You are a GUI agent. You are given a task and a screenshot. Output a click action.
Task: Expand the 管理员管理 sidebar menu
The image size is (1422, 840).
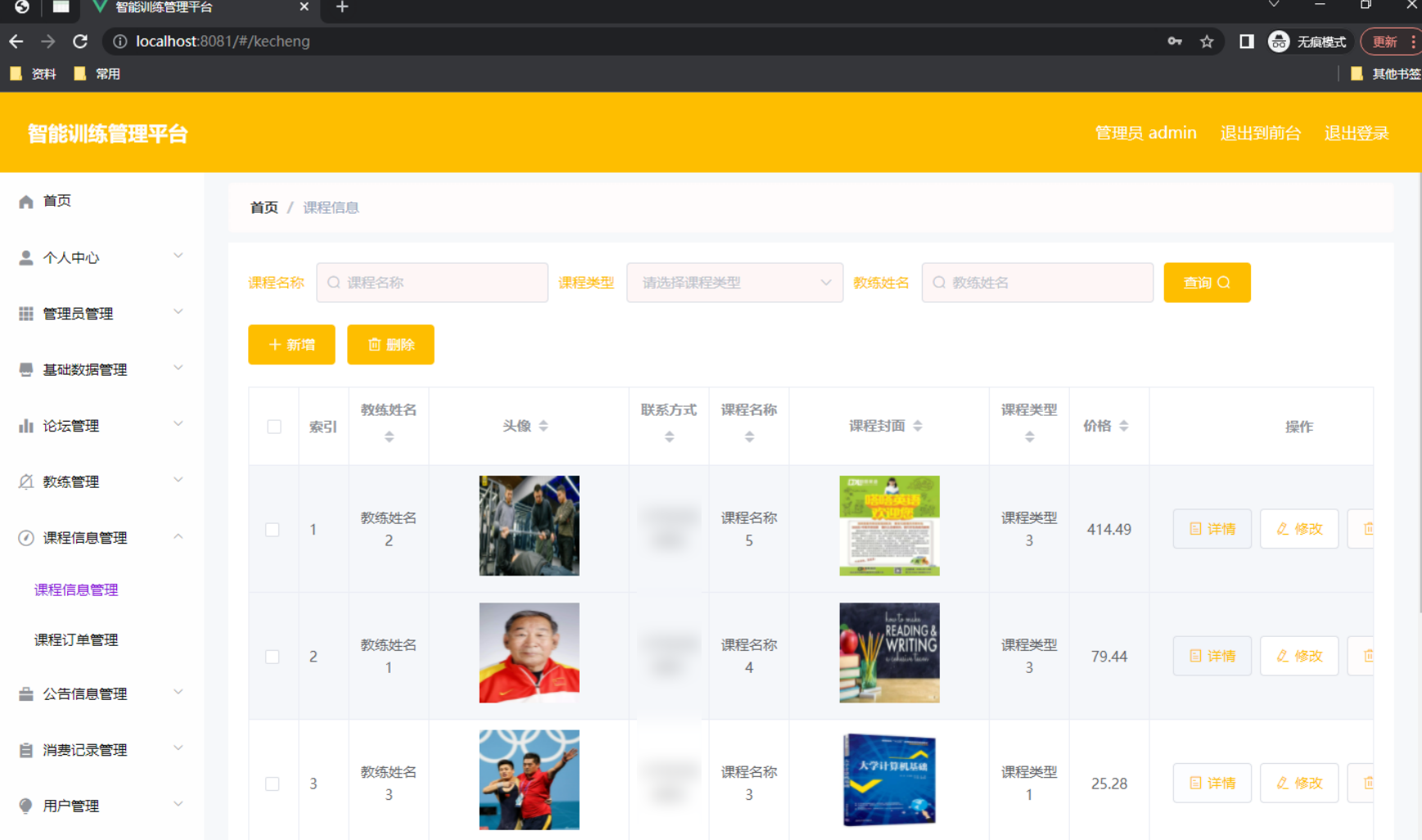pos(102,314)
